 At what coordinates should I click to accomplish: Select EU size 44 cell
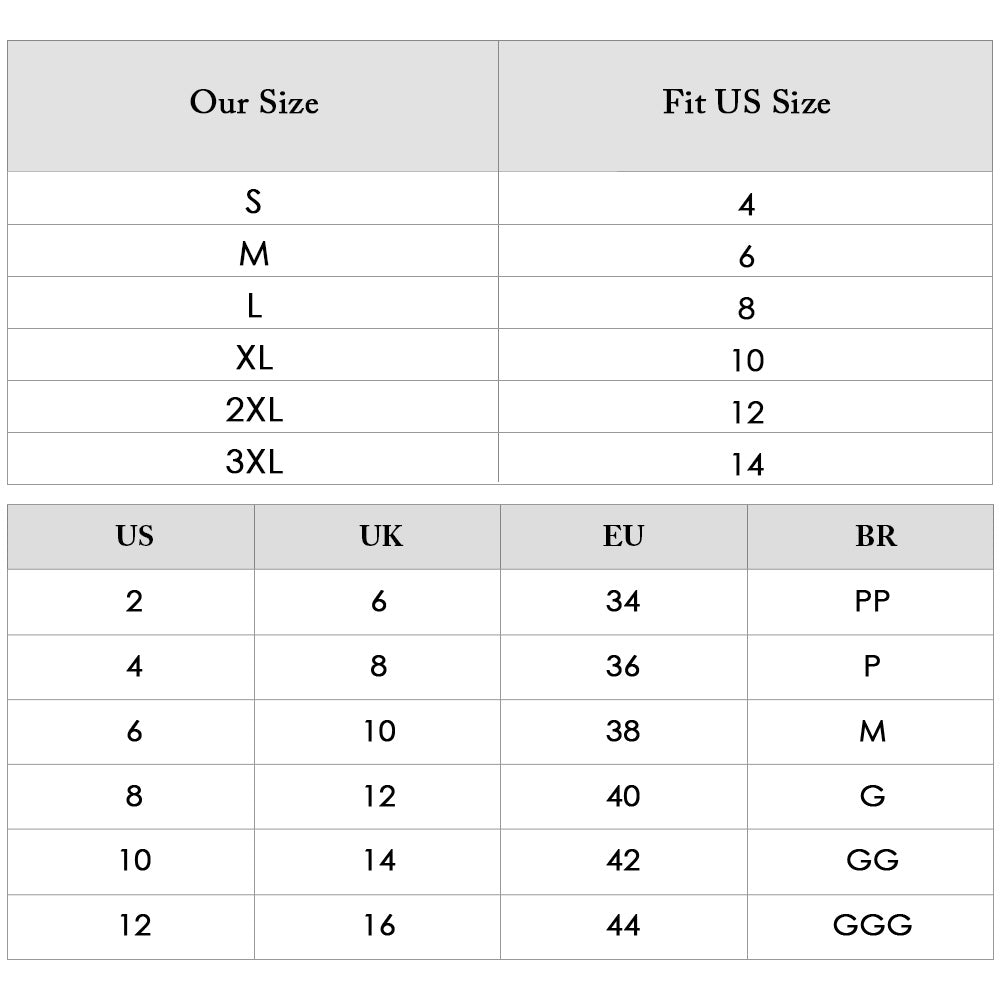point(623,925)
